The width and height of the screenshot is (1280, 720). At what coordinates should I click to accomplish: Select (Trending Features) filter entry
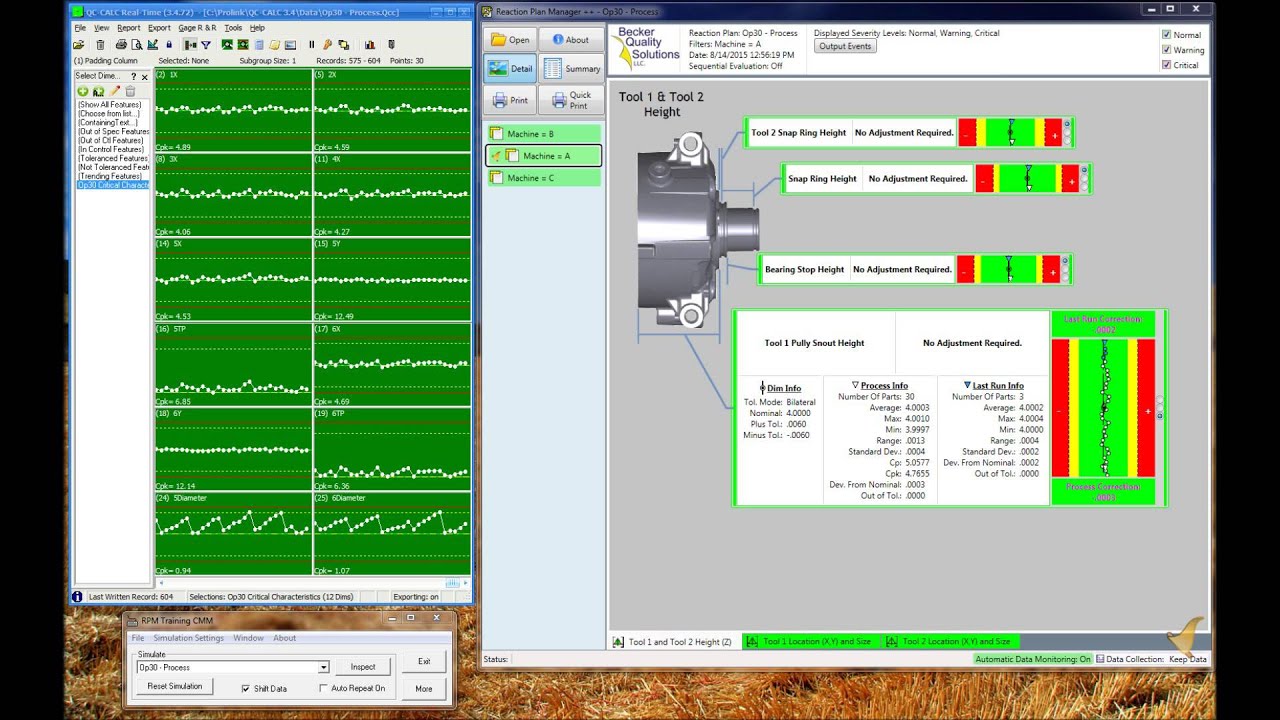point(110,176)
